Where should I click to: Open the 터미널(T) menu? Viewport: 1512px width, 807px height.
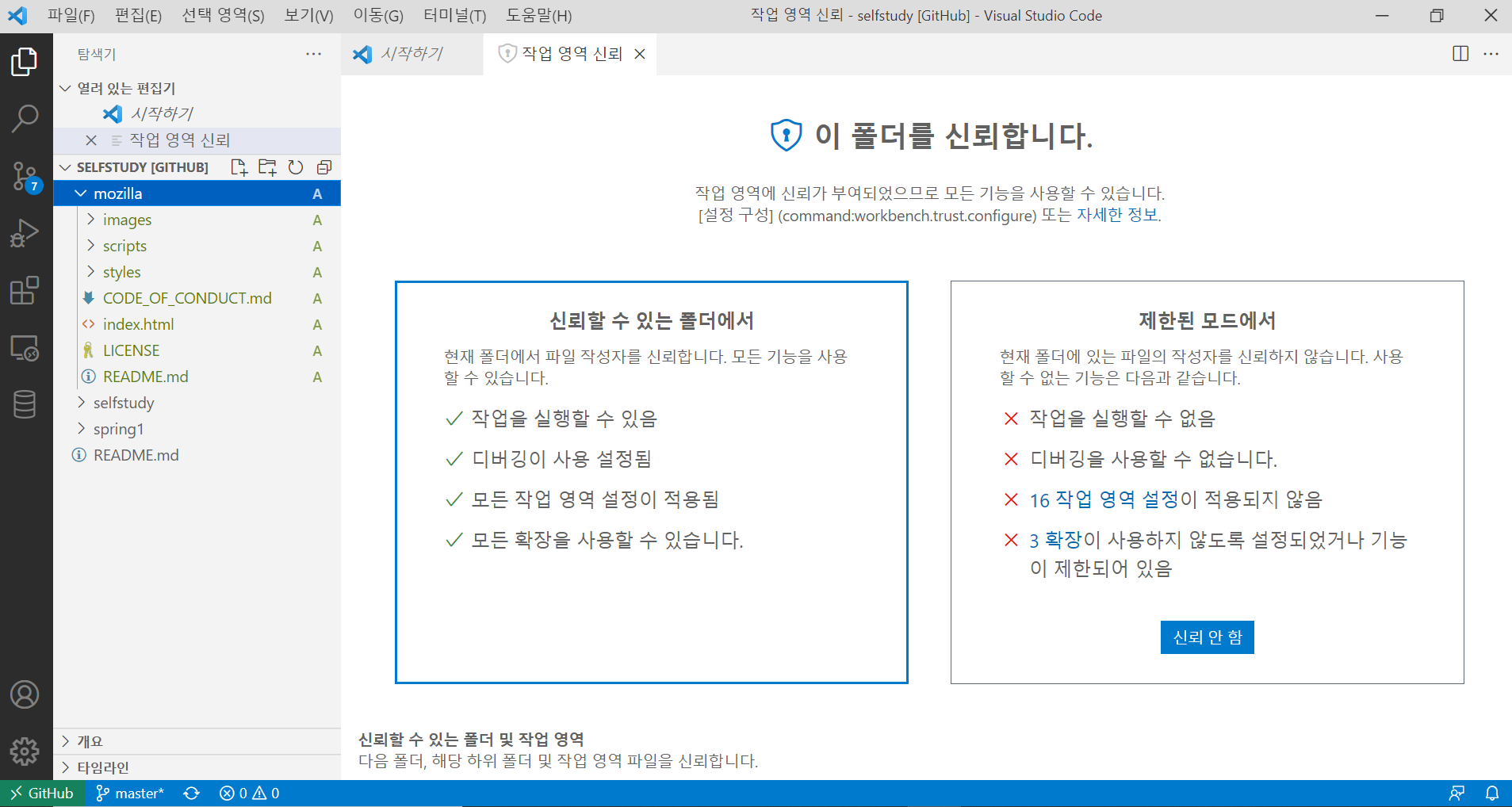(x=454, y=16)
